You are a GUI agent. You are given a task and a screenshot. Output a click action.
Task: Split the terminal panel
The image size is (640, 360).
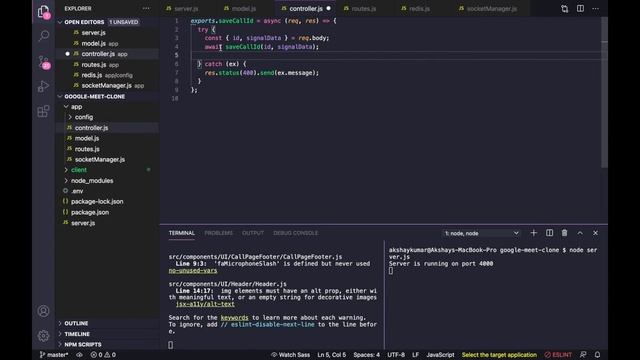click(x=549, y=233)
